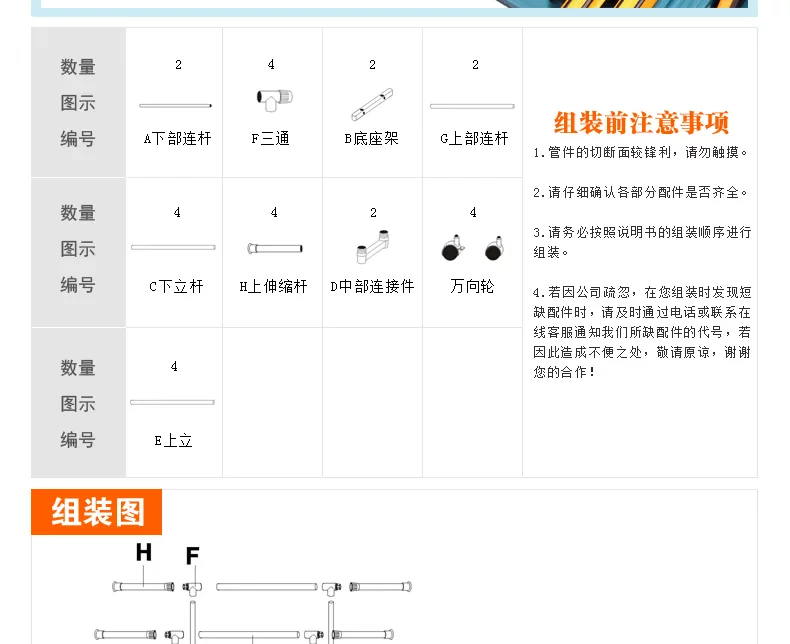Image resolution: width=790 pixels, height=644 pixels.
Task: Click the D中部连接件 label text
Action: pos(372,286)
